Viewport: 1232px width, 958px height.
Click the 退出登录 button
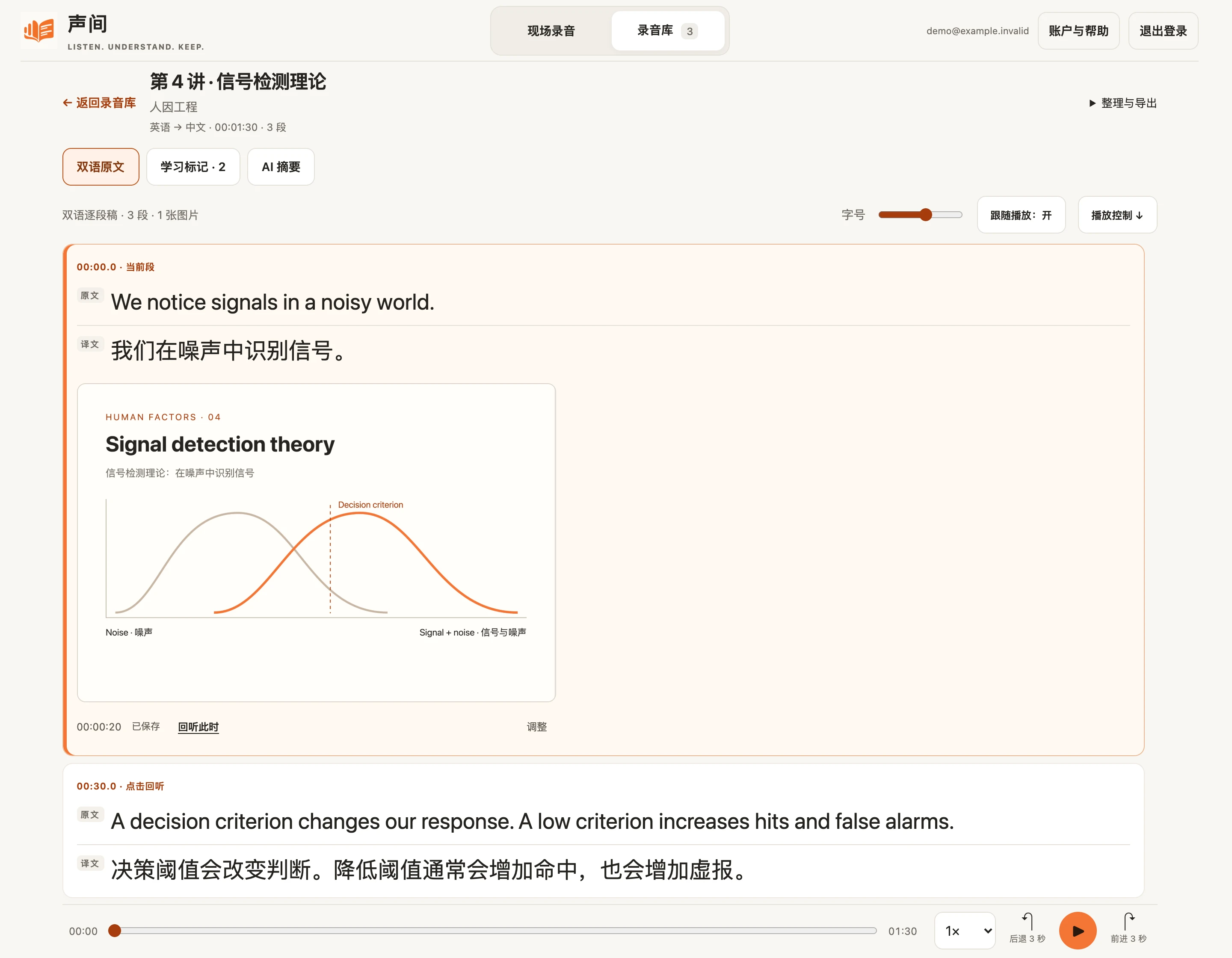pos(1163,31)
